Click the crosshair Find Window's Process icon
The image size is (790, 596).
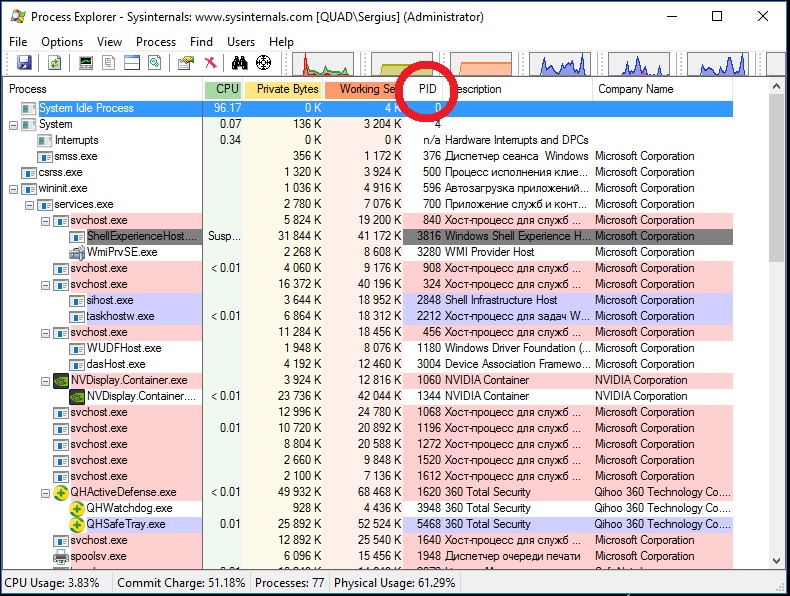(x=264, y=62)
